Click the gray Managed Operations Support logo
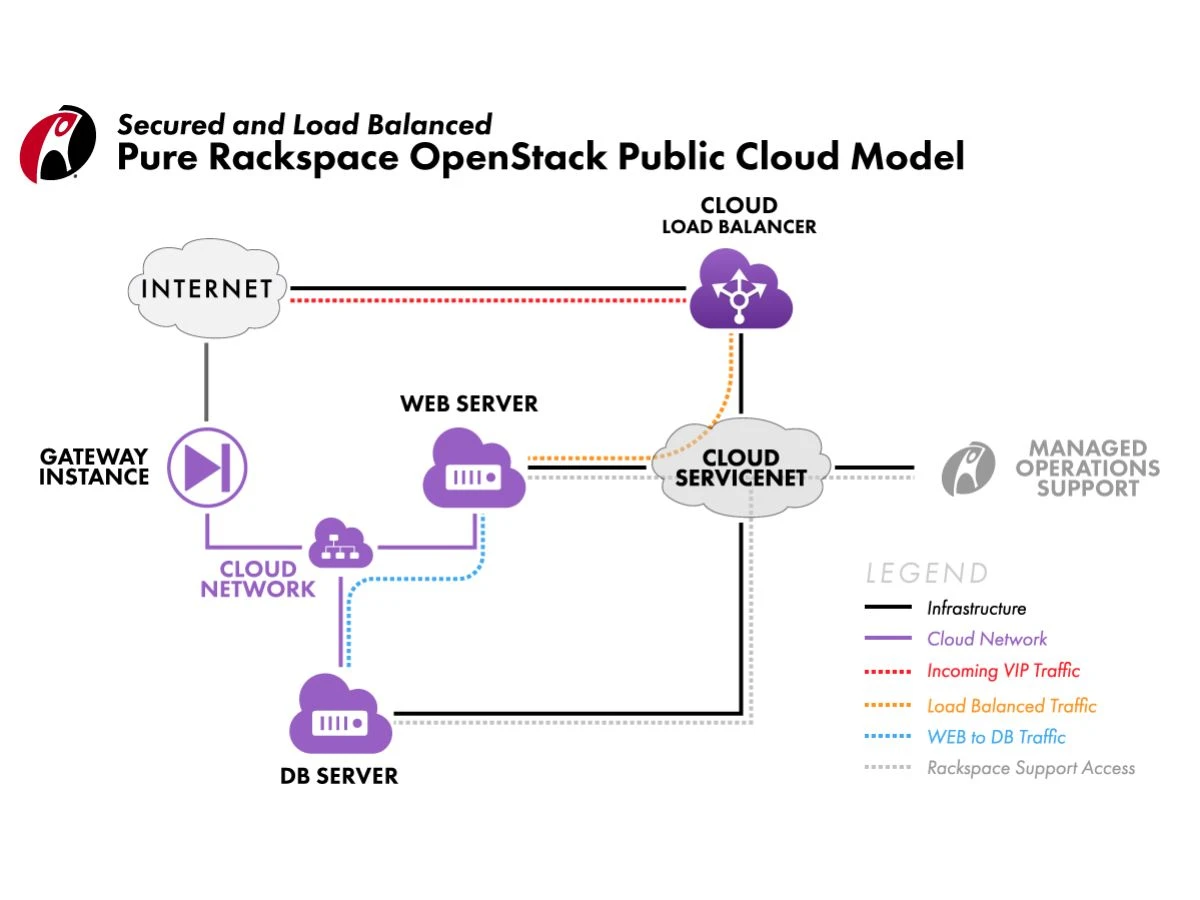Image resolution: width=1200 pixels, height=900 pixels. (968, 468)
